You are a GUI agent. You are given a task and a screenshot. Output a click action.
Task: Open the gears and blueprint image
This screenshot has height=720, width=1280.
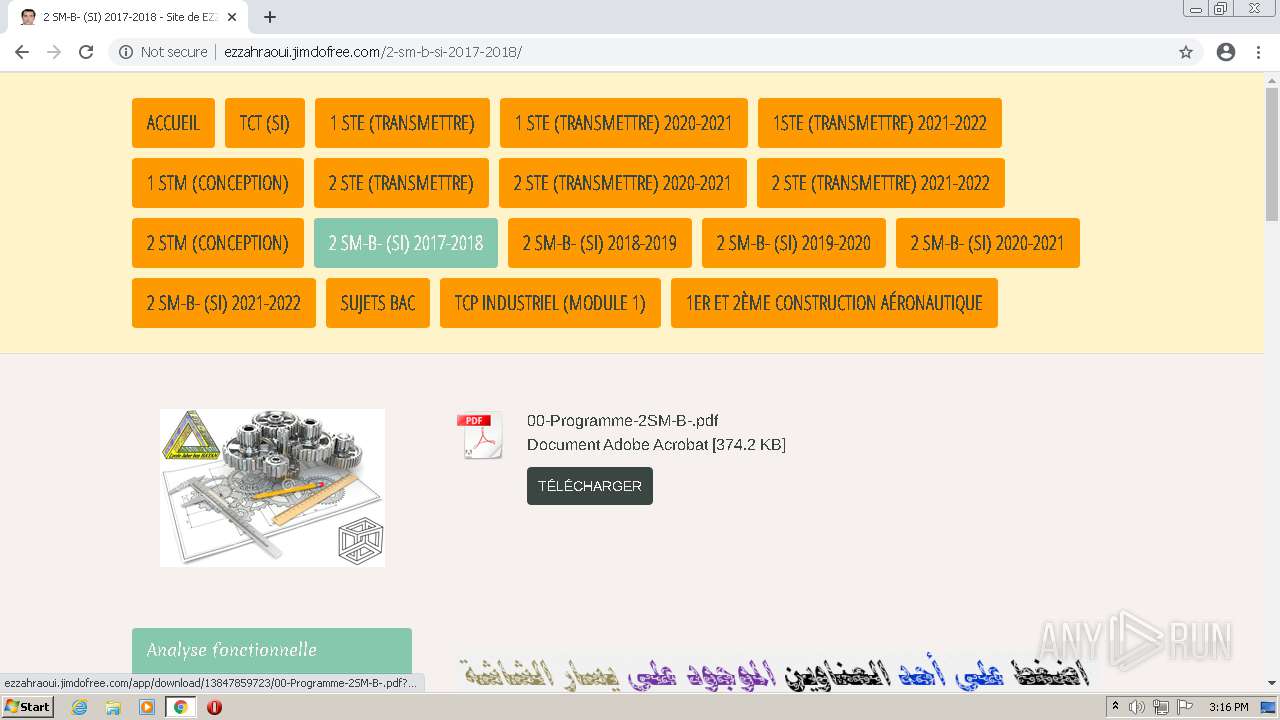tap(272, 488)
